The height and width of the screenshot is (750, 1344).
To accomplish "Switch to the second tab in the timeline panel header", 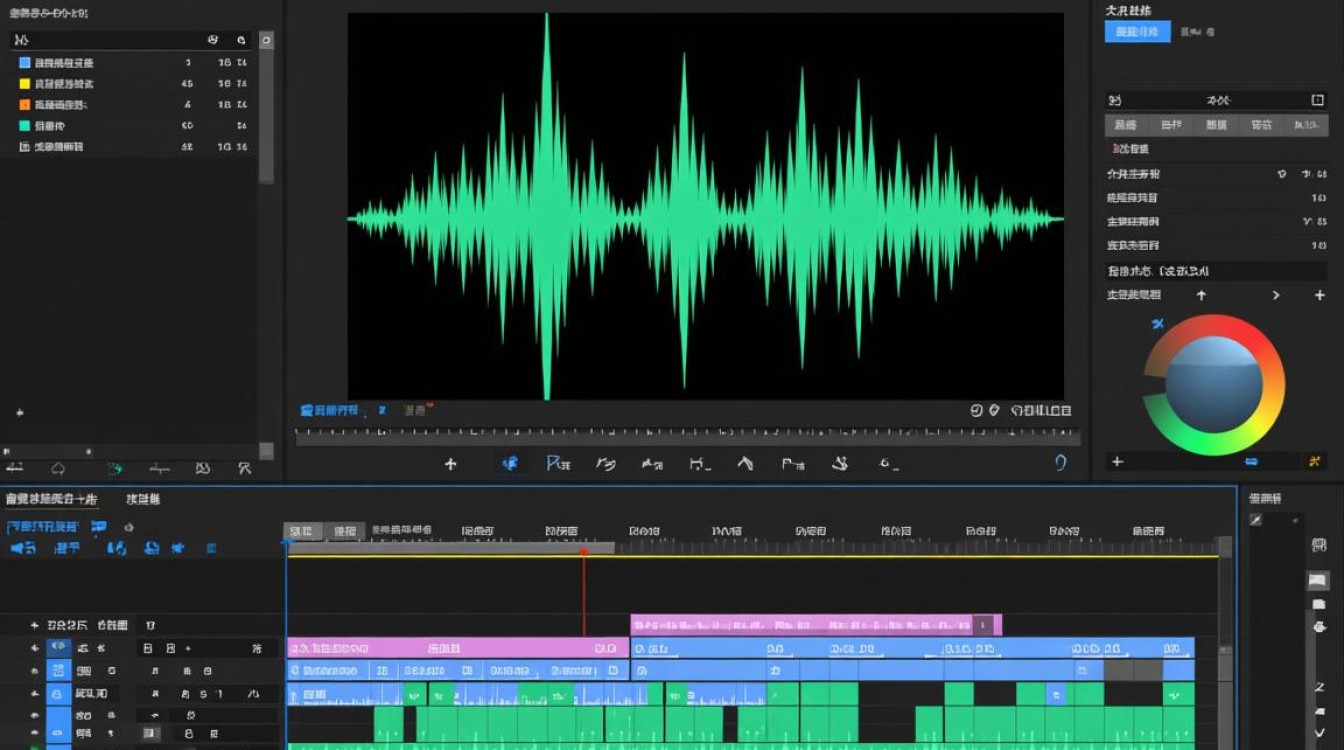I will (143, 499).
